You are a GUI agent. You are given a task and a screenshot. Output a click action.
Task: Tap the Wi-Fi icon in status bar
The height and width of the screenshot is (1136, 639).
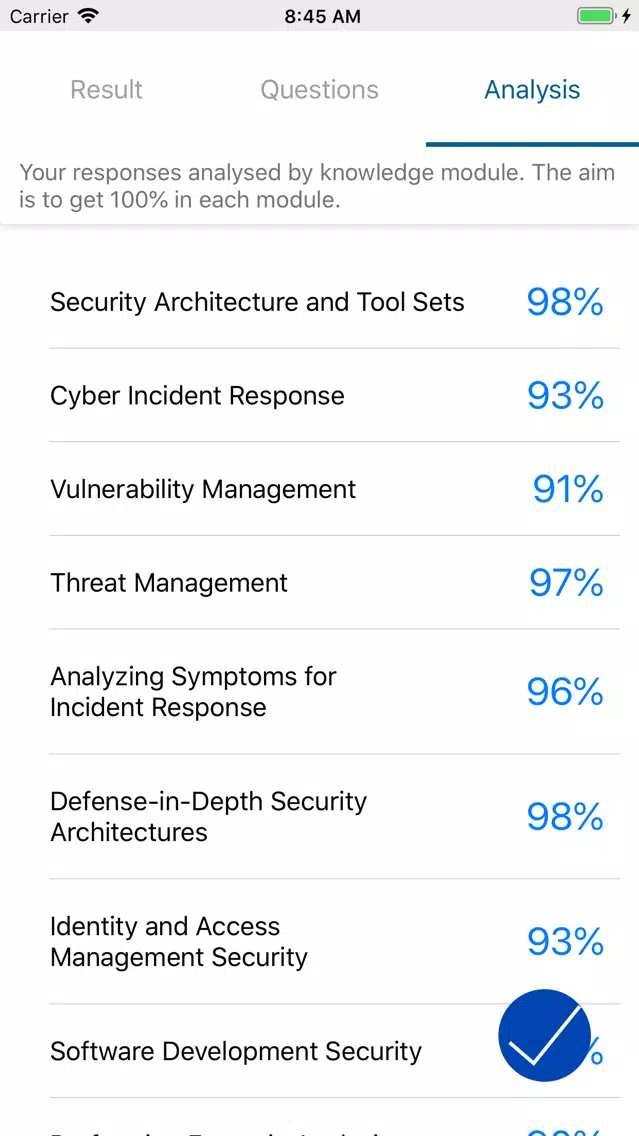click(x=88, y=16)
